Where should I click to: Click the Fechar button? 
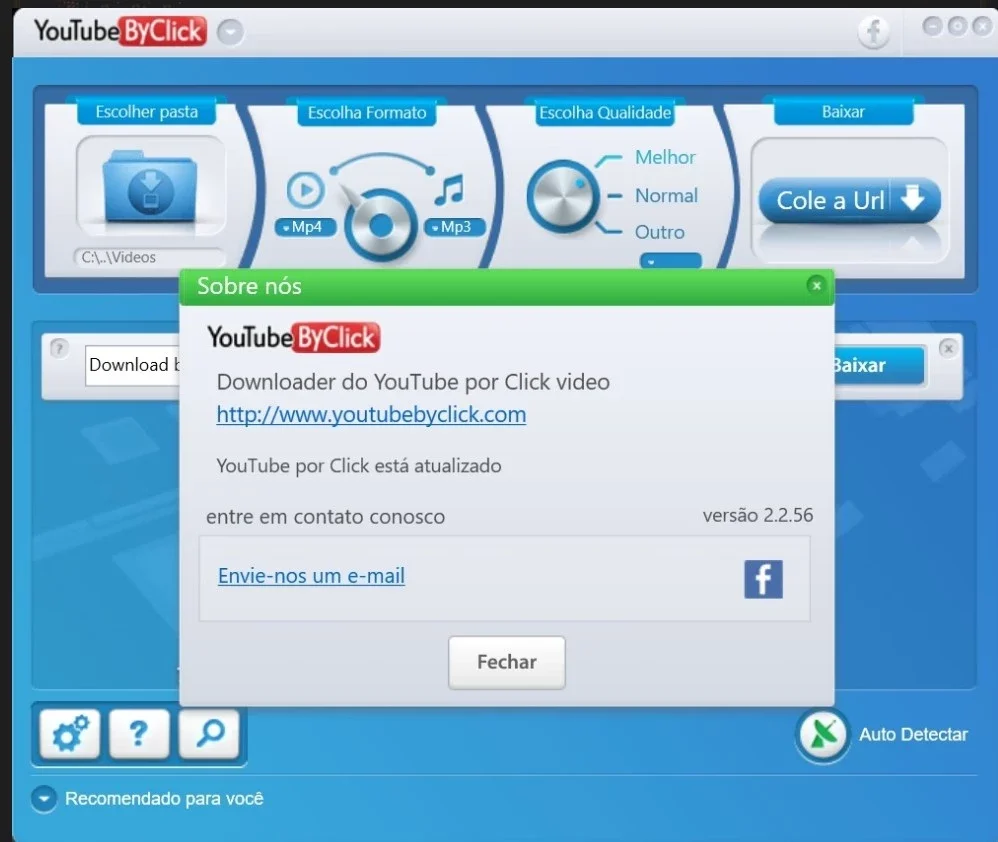click(x=507, y=662)
